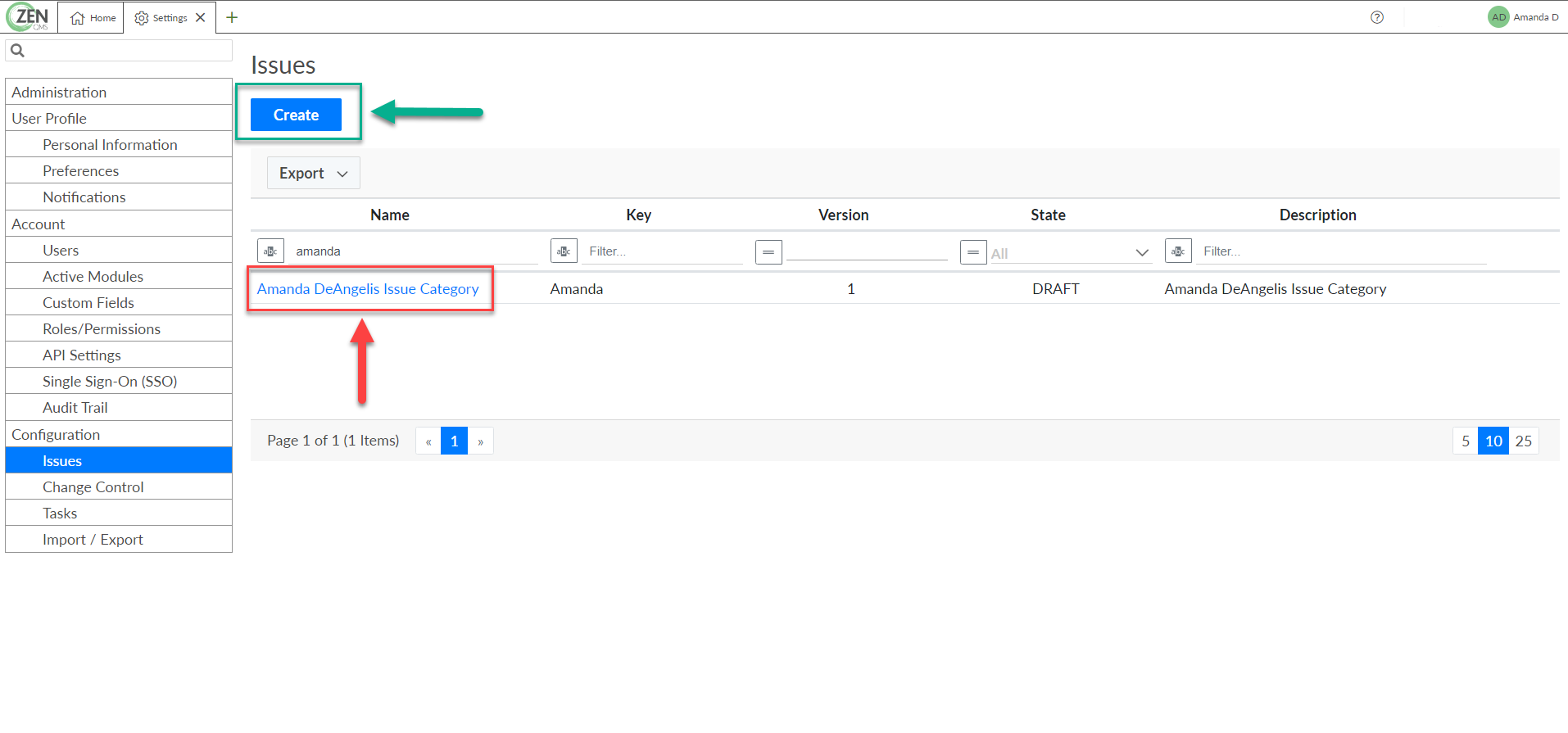The image size is (1568, 733).
Task: Open Name column filter operator icon
Action: coord(270,251)
